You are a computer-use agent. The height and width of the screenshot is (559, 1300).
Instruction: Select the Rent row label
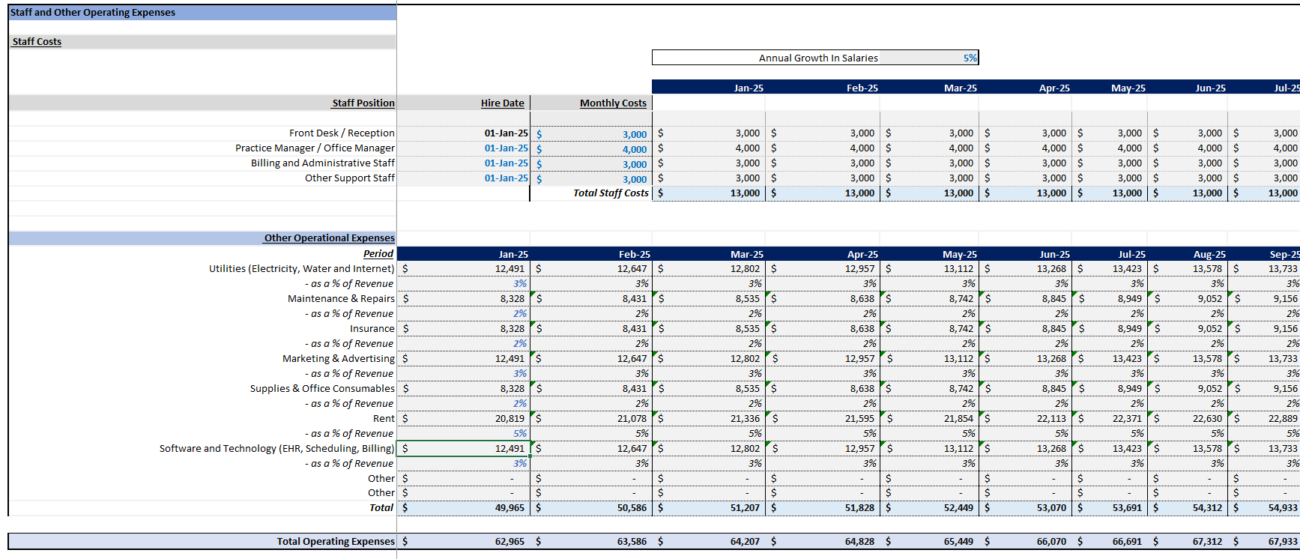(384, 418)
